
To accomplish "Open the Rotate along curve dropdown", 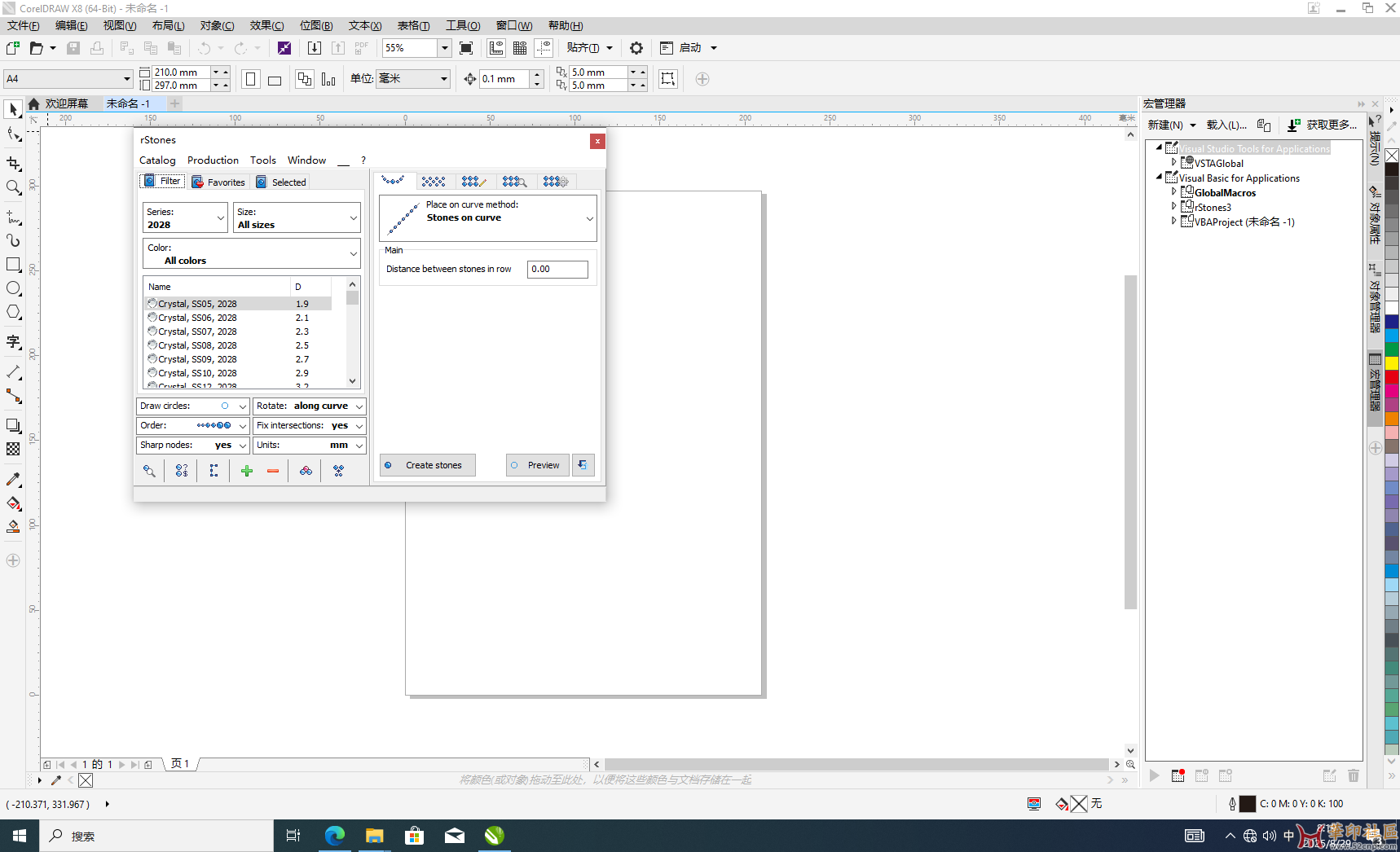I will coord(309,406).
